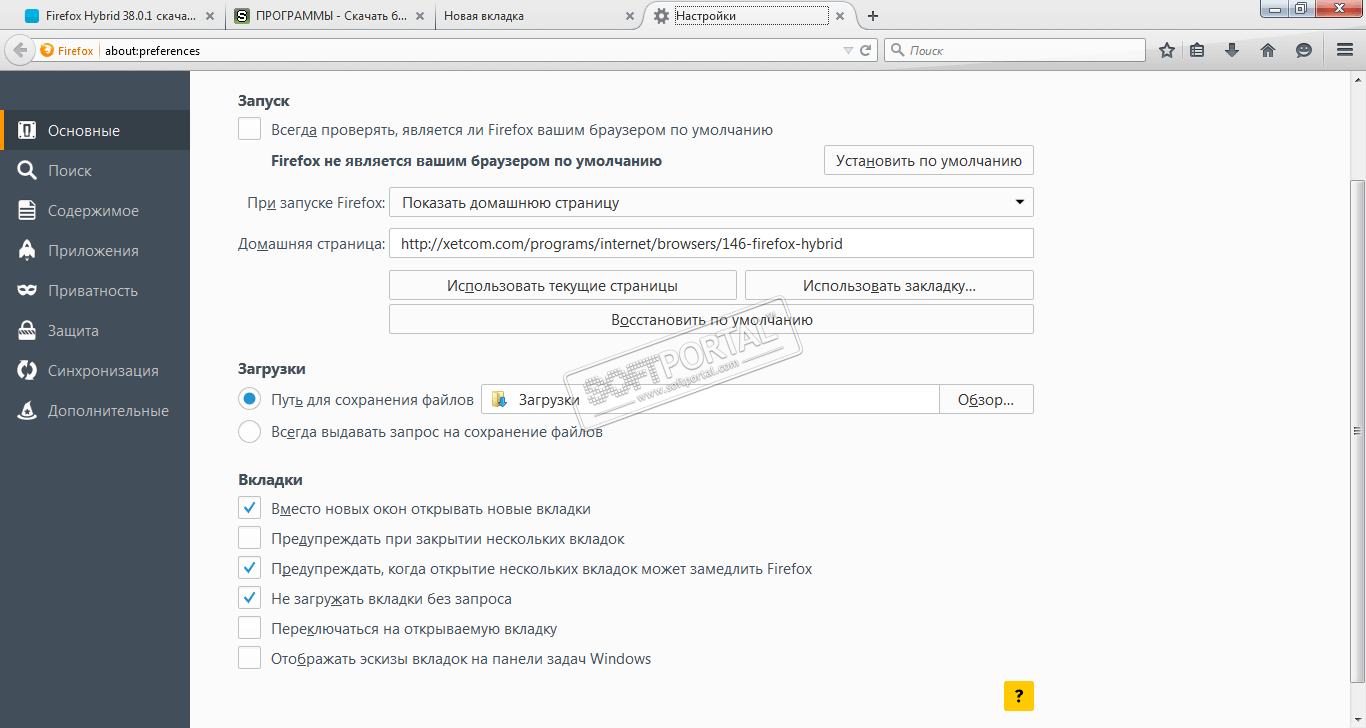Open Приватность settings category
This screenshot has width=1366, height=728.
coord(95,290)
